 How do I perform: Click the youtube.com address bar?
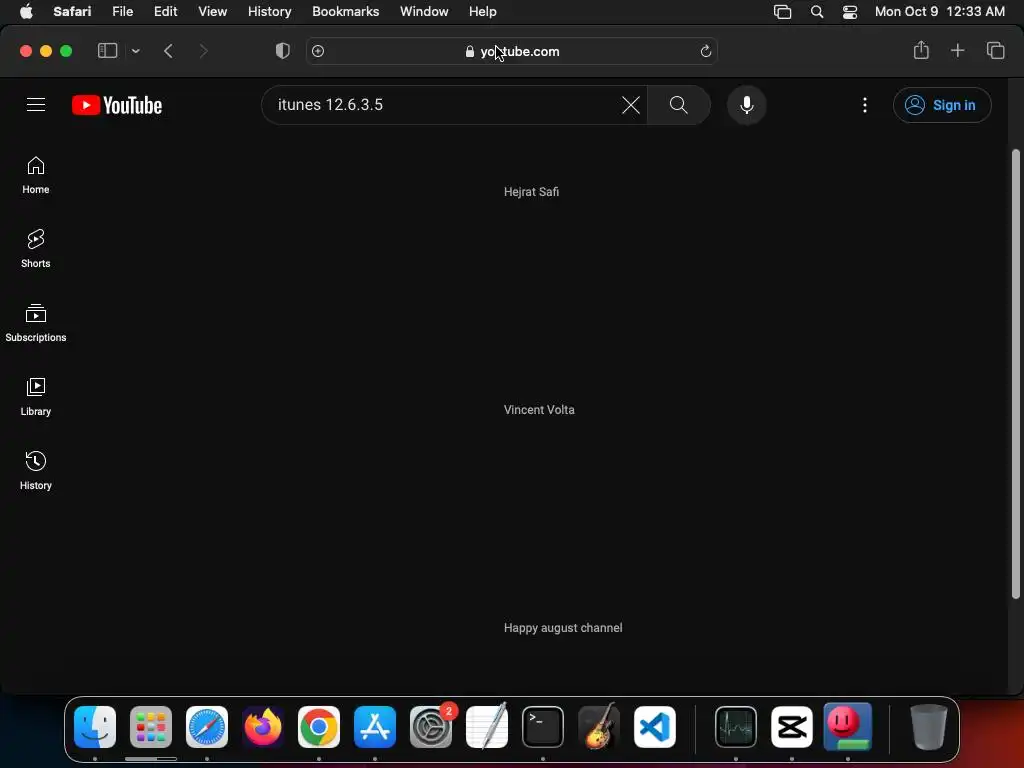(512, 51)
